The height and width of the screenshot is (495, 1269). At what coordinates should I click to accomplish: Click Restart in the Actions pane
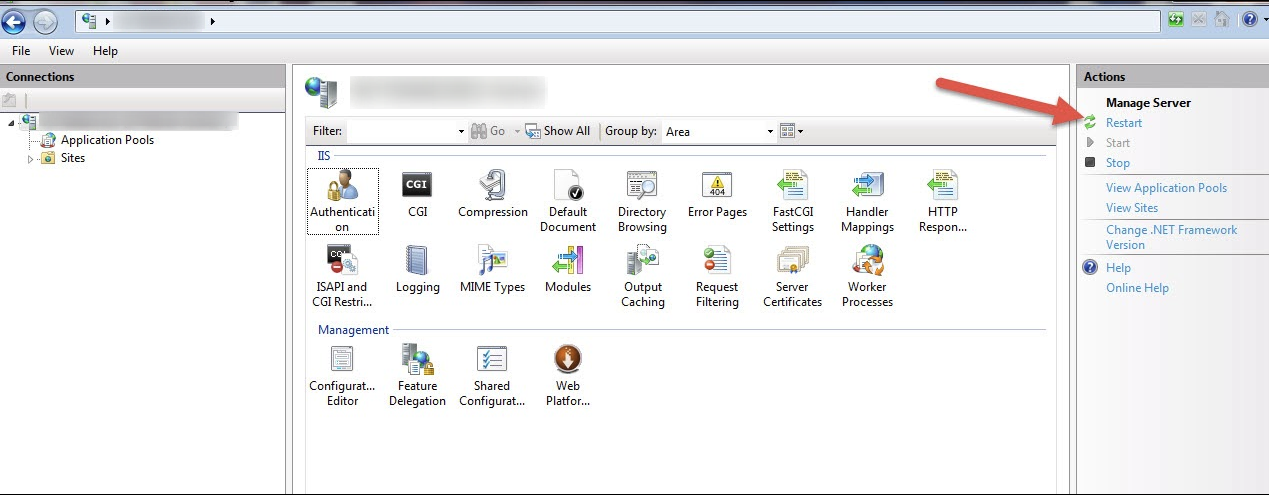1123,123
